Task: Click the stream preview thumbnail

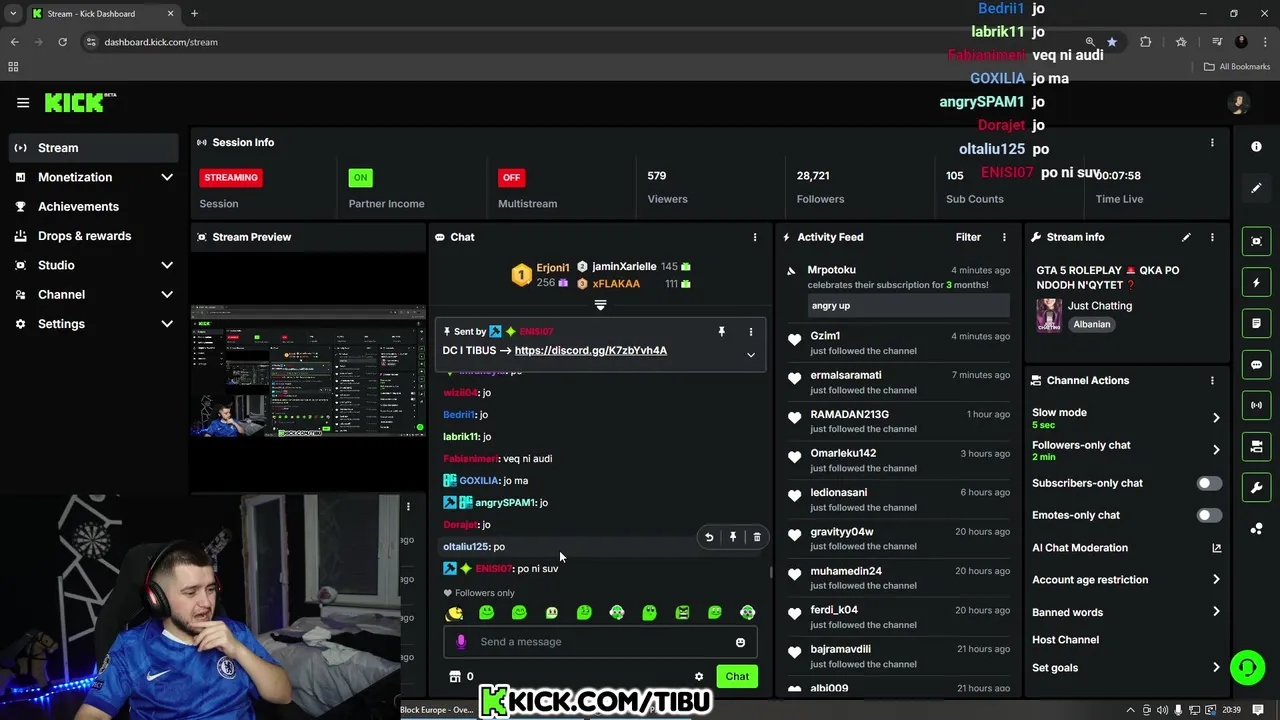Action: (x=308, y=372)
